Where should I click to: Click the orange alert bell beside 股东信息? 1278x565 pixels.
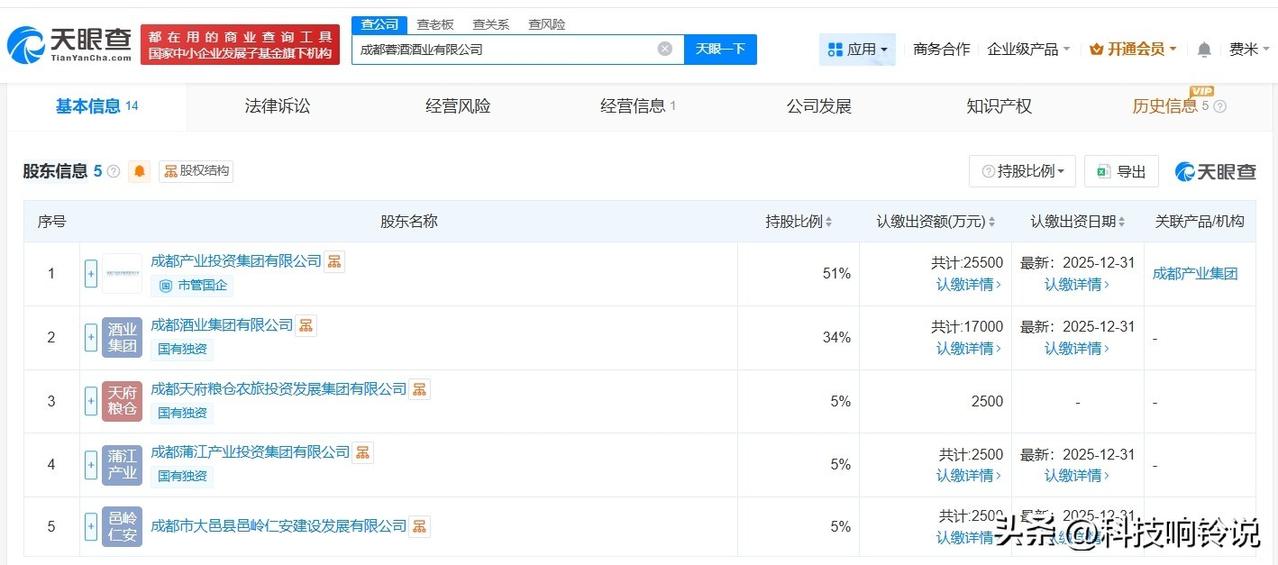click(x=140, y=171)
